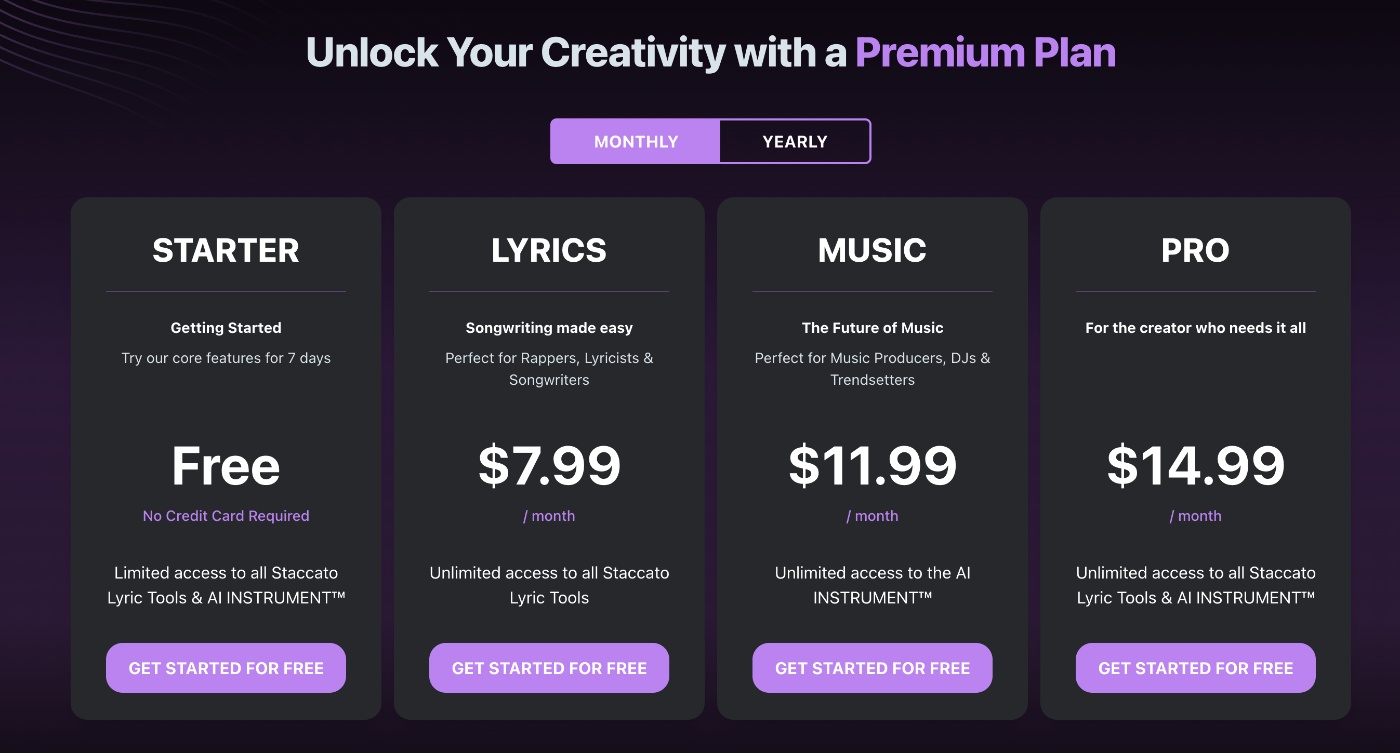Click the No Credit Card Required link
Screen dimensions: 1400x753
(225, 515)
